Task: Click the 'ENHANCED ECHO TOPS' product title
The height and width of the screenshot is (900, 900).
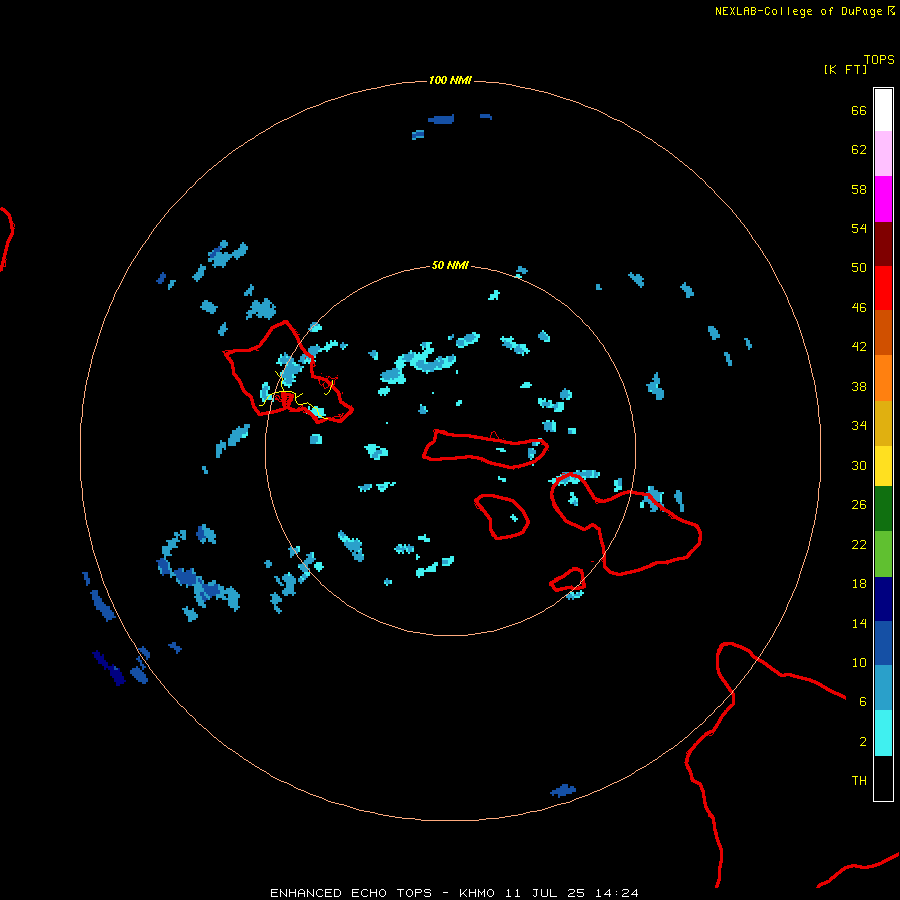Action: (x=351, y=893)
